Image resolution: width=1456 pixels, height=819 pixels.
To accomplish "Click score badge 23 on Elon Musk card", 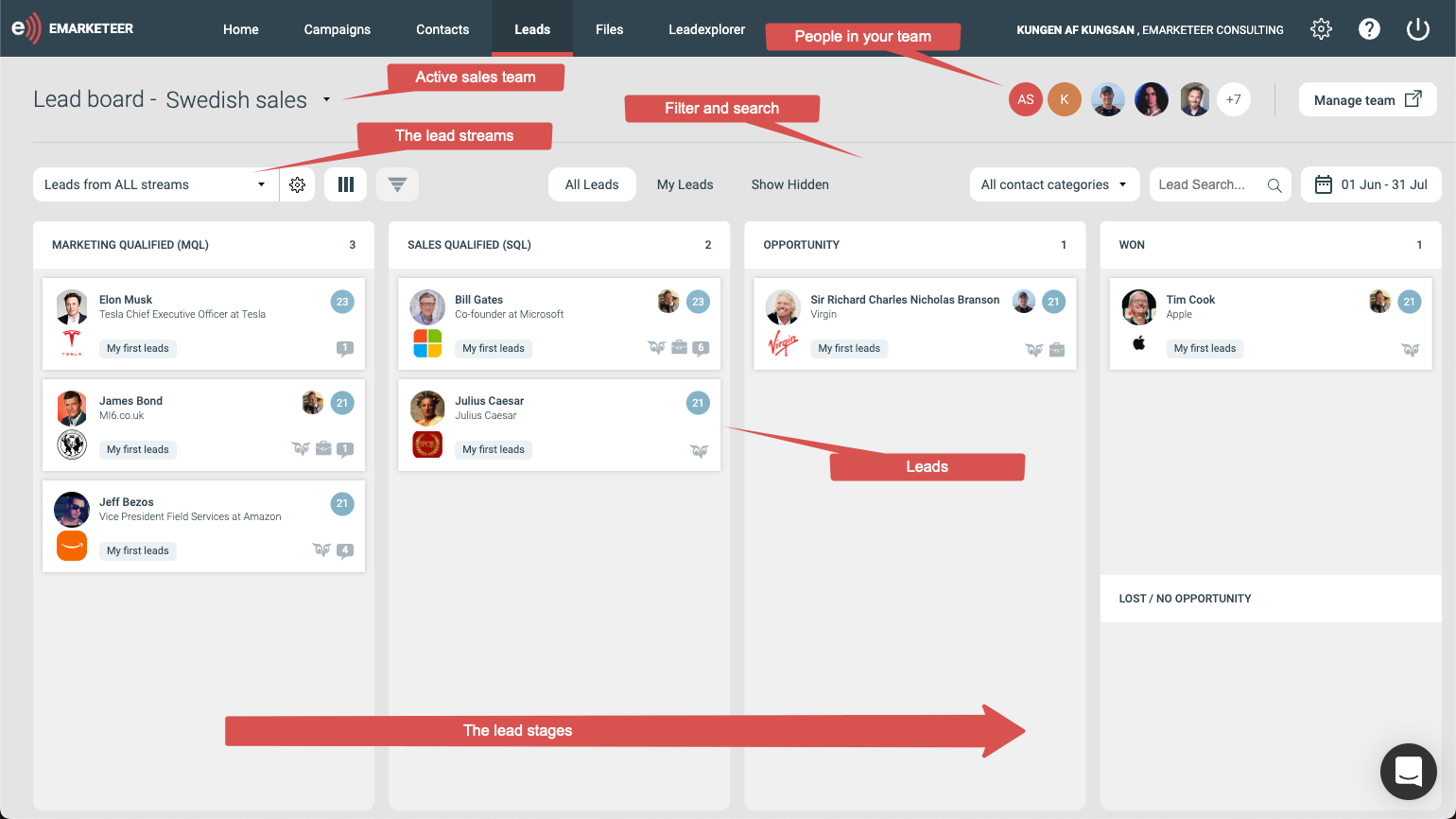I will (x=342, y=302).
